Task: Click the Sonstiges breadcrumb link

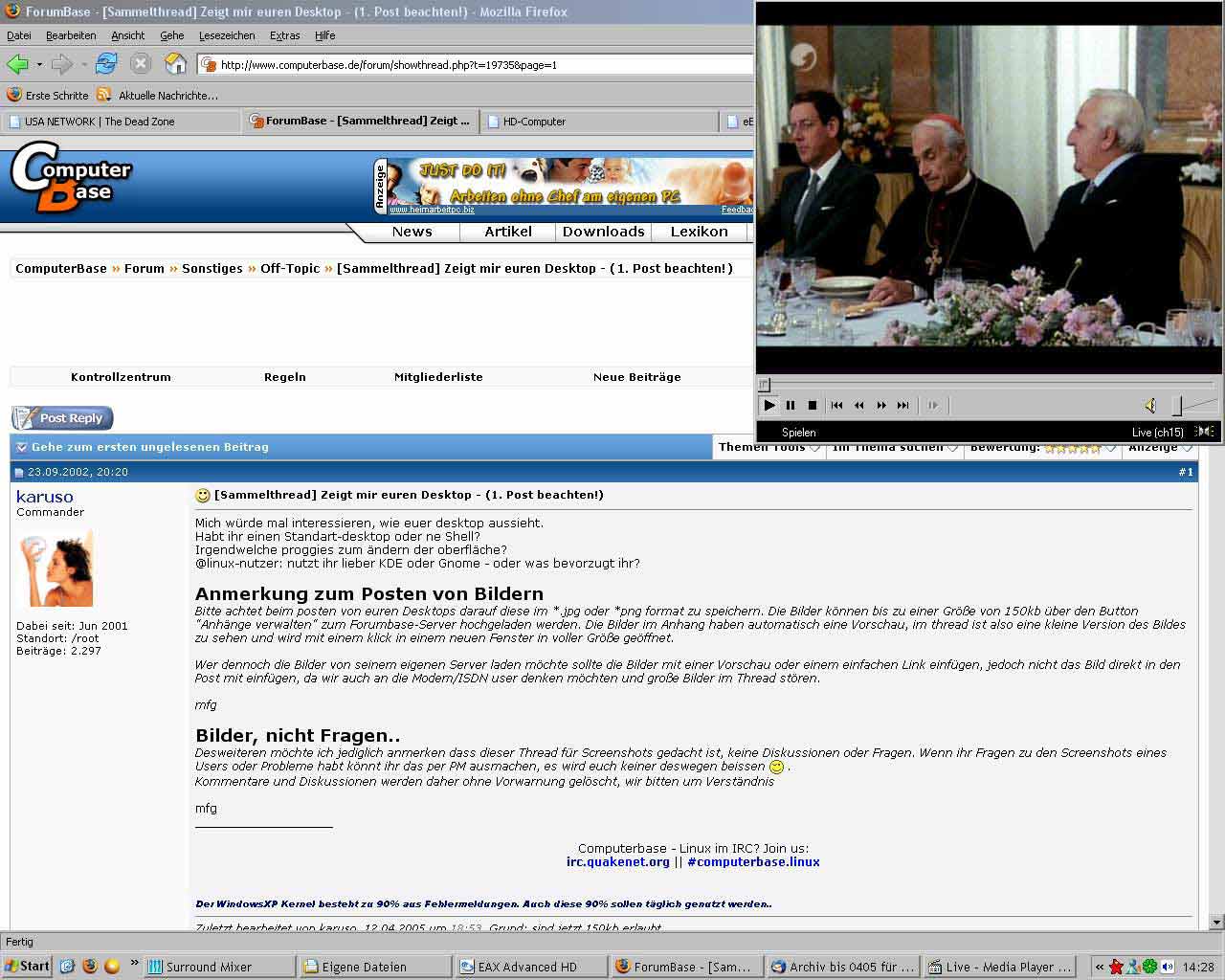Action: click(x=212, y=268)
